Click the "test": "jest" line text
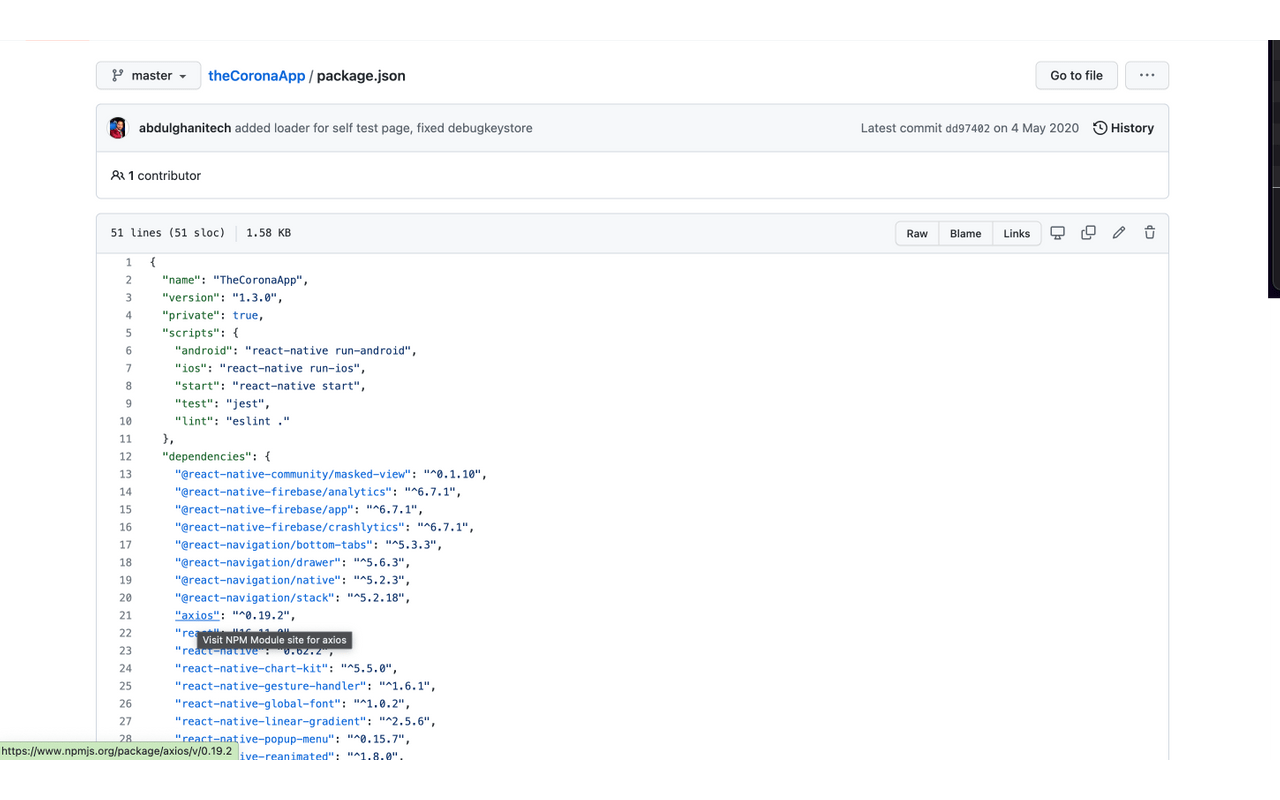 click(x=223, y=404)
